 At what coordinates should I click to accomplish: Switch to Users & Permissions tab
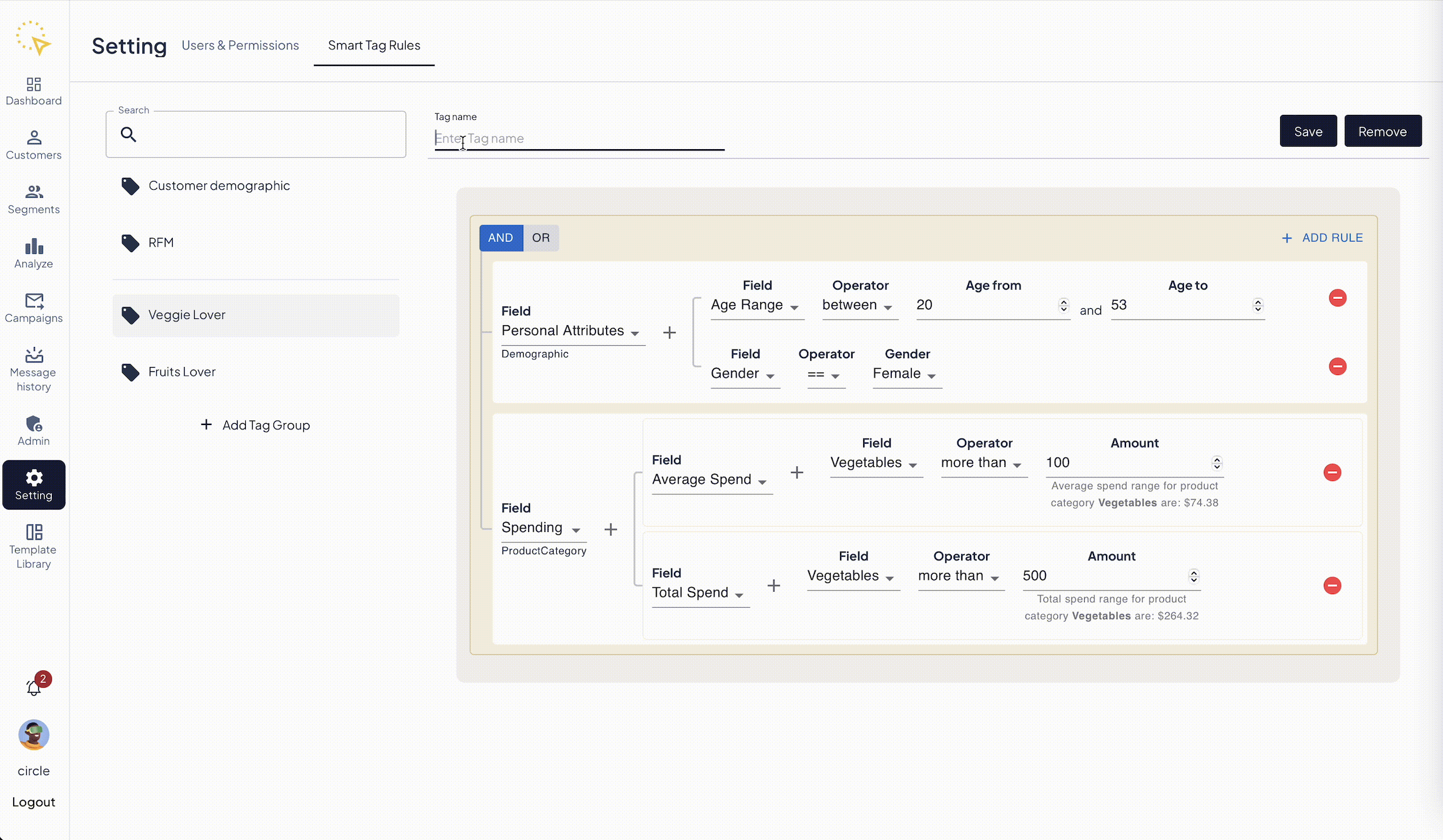point(240,46)
